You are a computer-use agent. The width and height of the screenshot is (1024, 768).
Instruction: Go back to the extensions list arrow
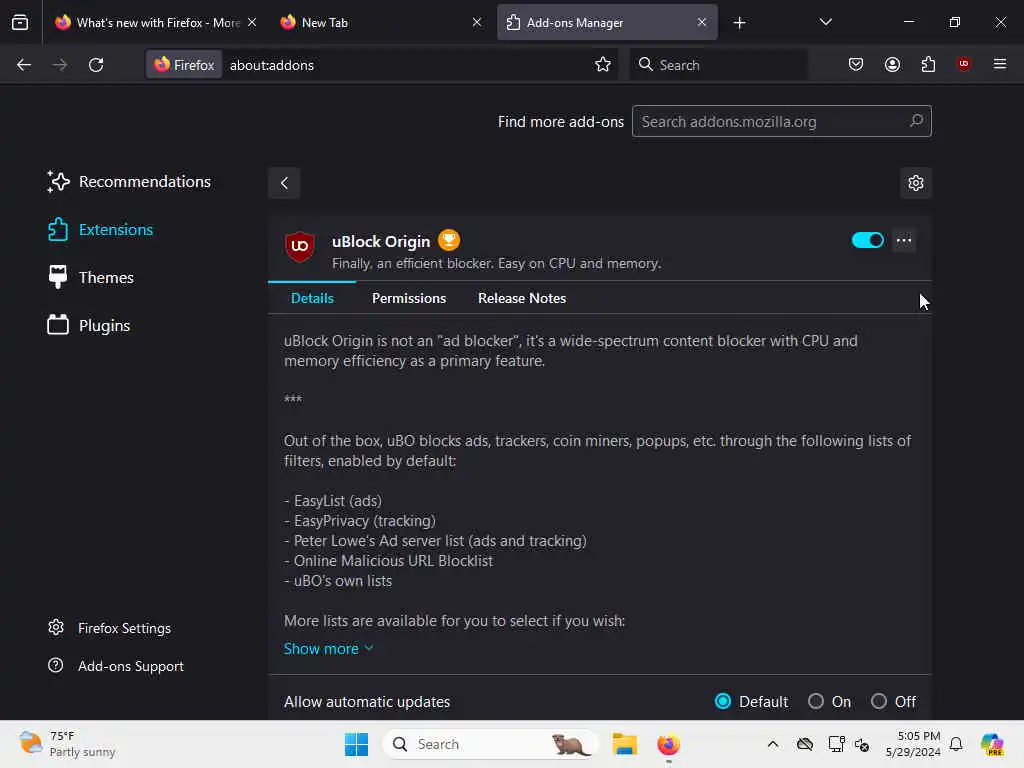click(x=284, y=183)
